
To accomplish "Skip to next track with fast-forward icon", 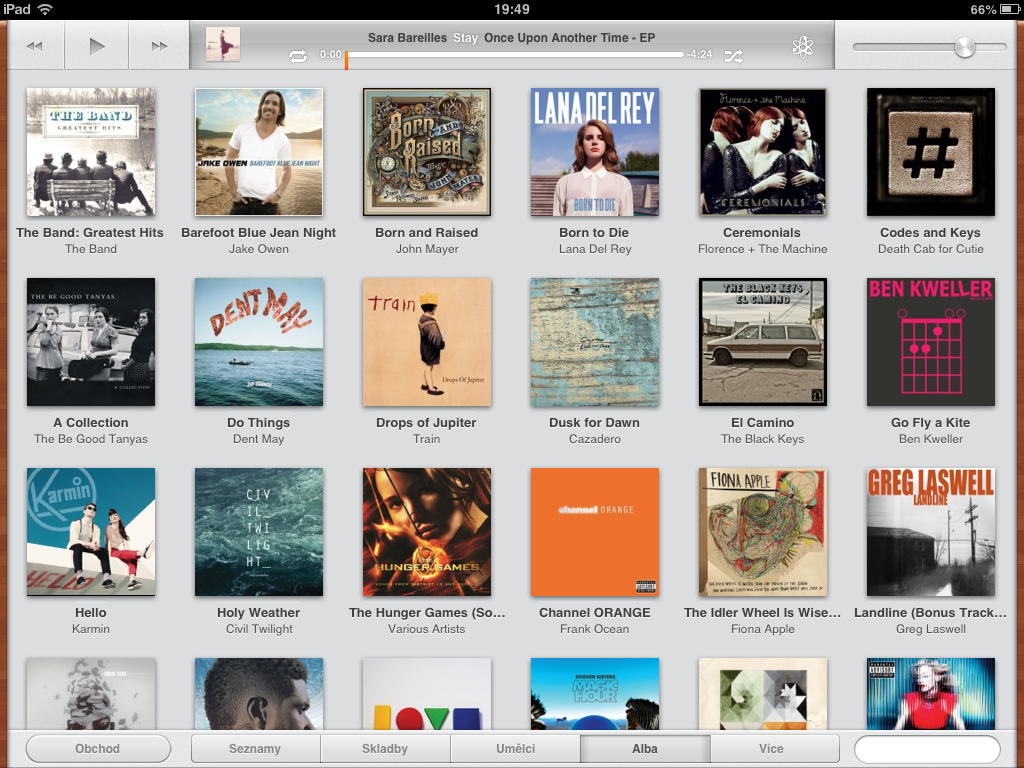I will [x=159, y=46].
